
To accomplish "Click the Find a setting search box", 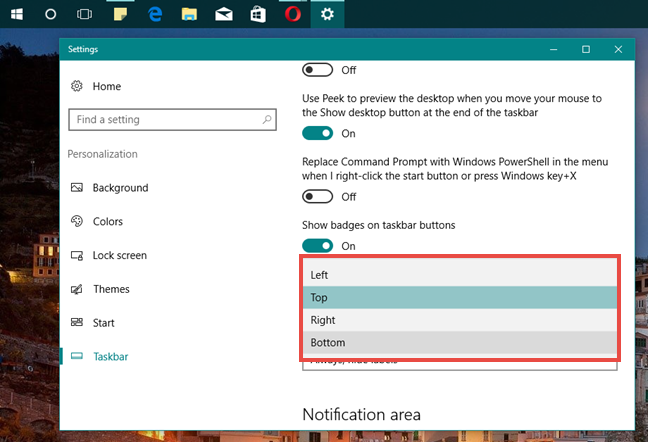I will click(x=172, y=120).
